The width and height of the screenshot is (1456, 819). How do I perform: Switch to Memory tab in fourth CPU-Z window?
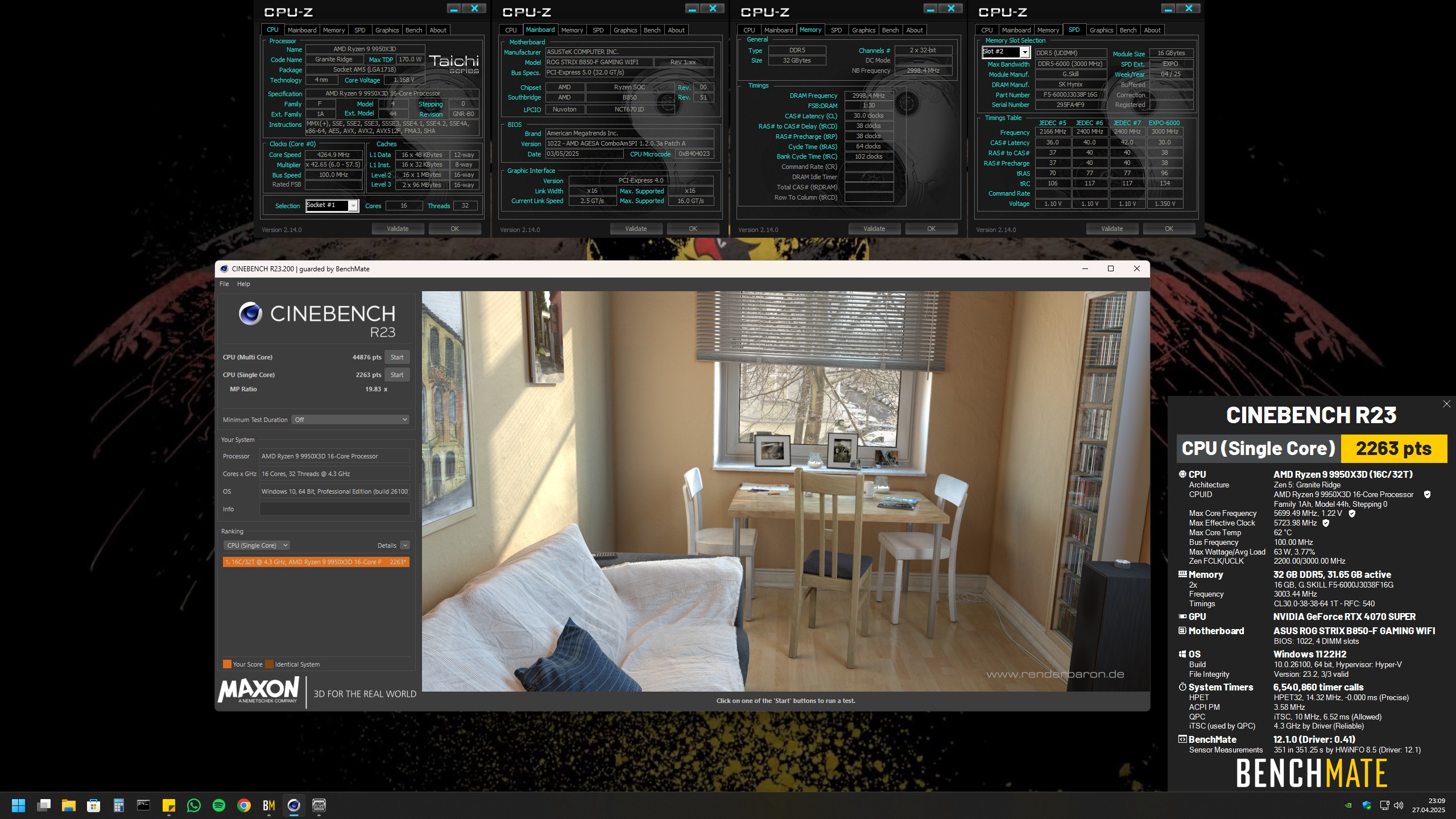click(x=1048, y=30)
